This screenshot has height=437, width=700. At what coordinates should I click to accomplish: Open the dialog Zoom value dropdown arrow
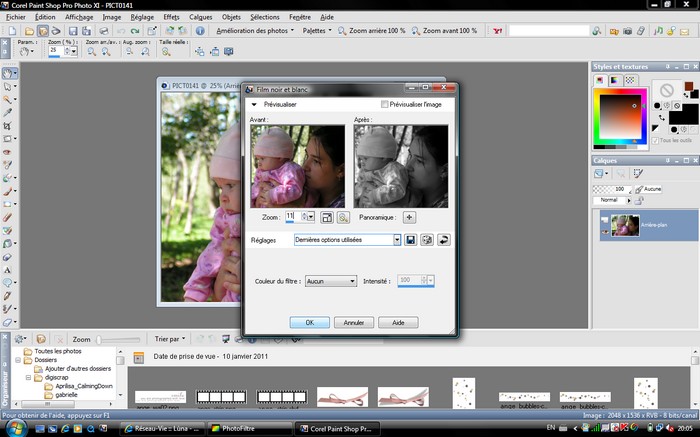[x=311, y=217]
